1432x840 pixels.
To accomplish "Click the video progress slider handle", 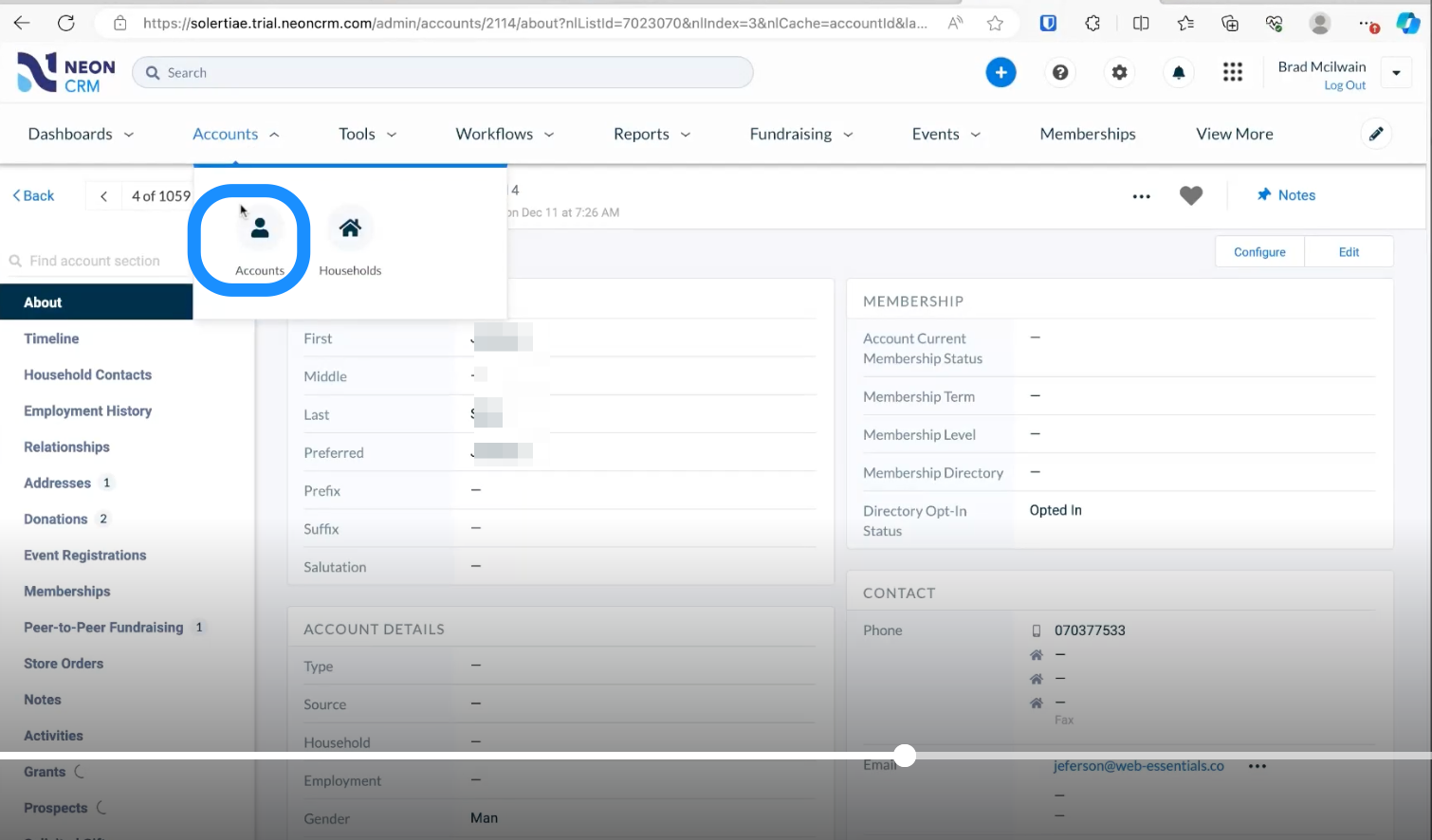I will coord(905,756).
